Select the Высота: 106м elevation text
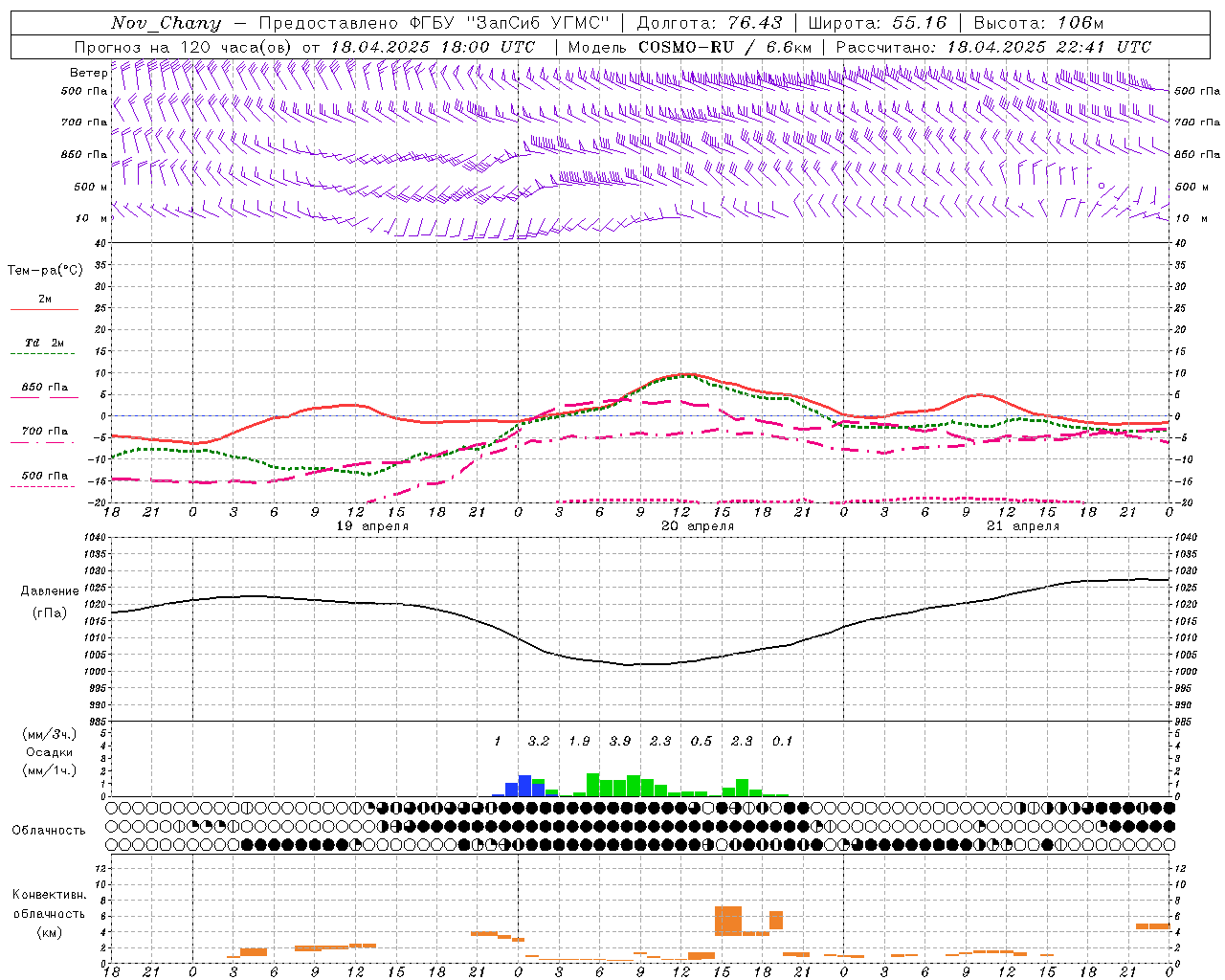The height and width of the screenshot is (980, 1225). (1038, 23)
